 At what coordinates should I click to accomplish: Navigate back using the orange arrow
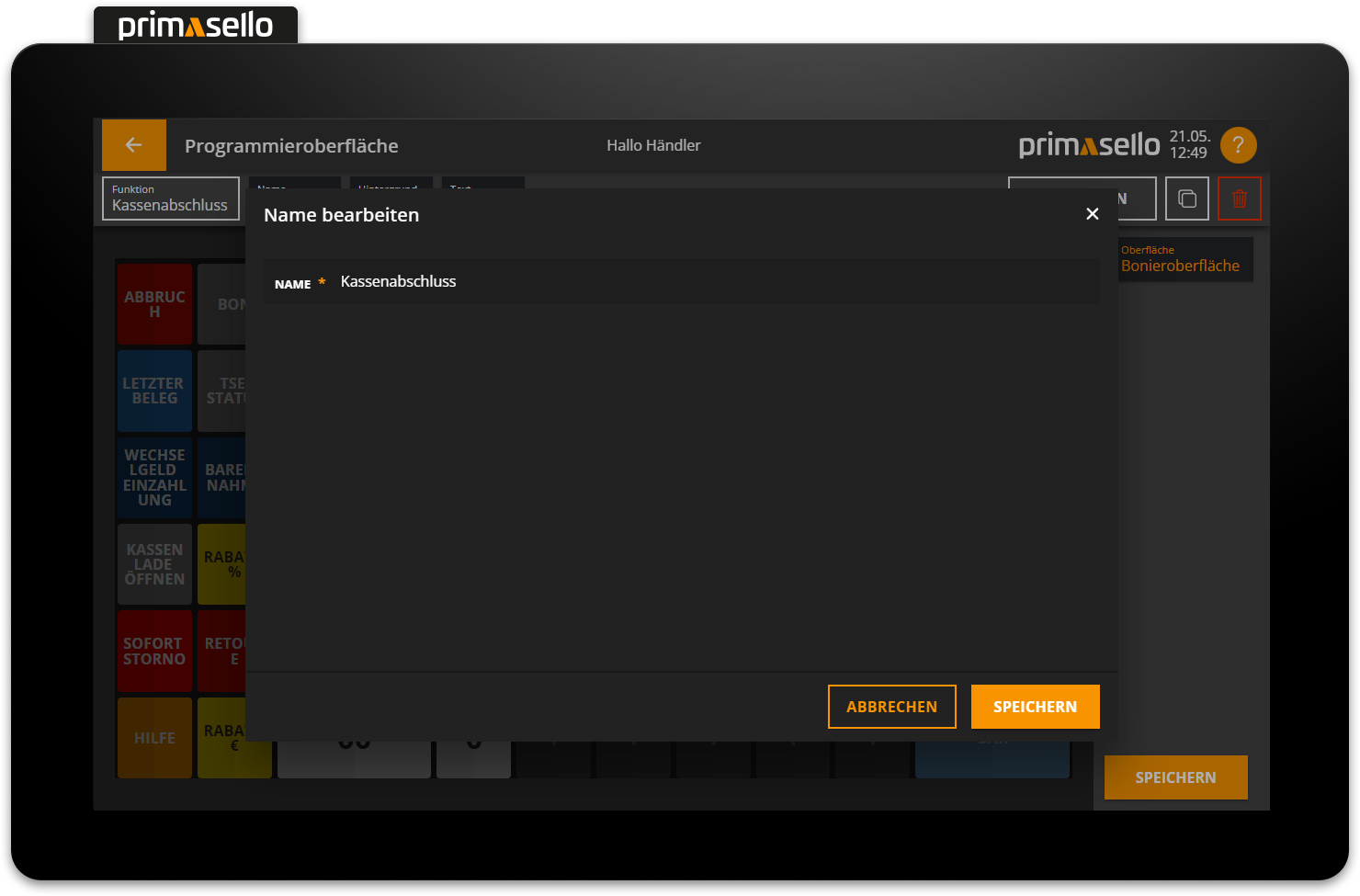pyautogui.click(x=133, y=144)
